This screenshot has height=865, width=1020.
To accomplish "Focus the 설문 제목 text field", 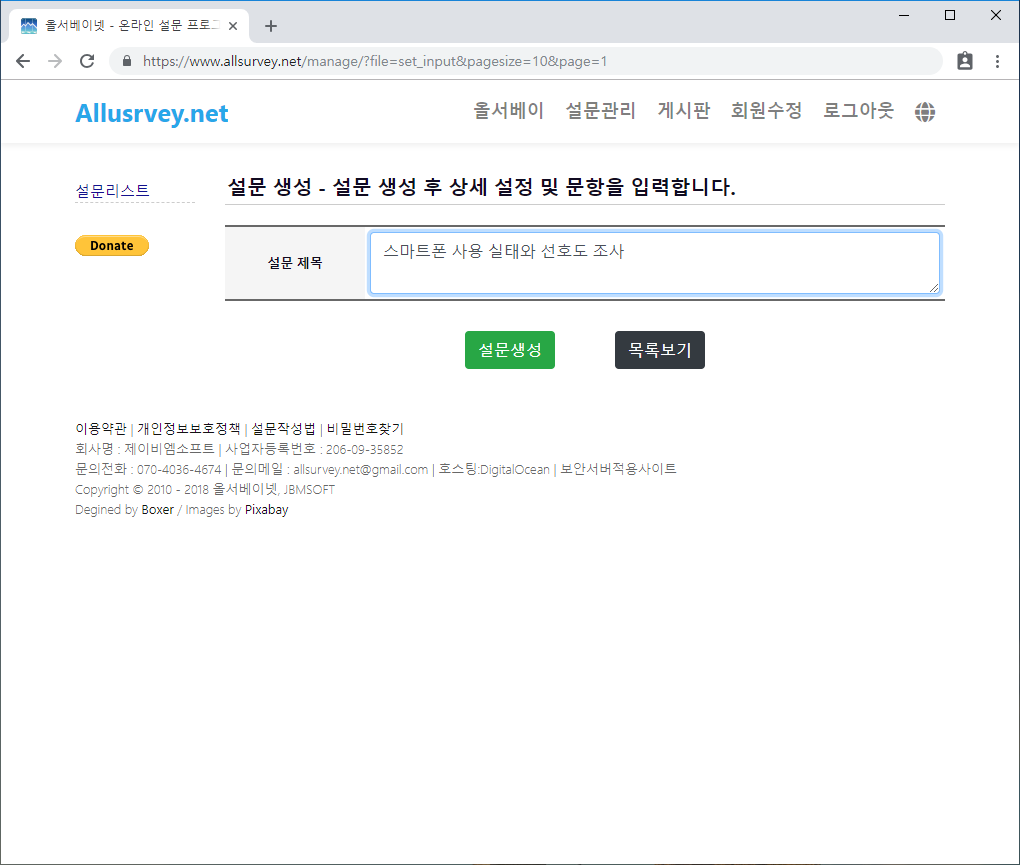I will click(654, 264).
